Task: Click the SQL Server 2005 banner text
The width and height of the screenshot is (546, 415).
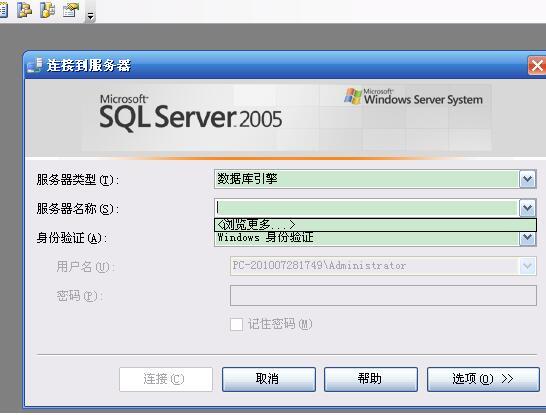Action: click(190, 112)
